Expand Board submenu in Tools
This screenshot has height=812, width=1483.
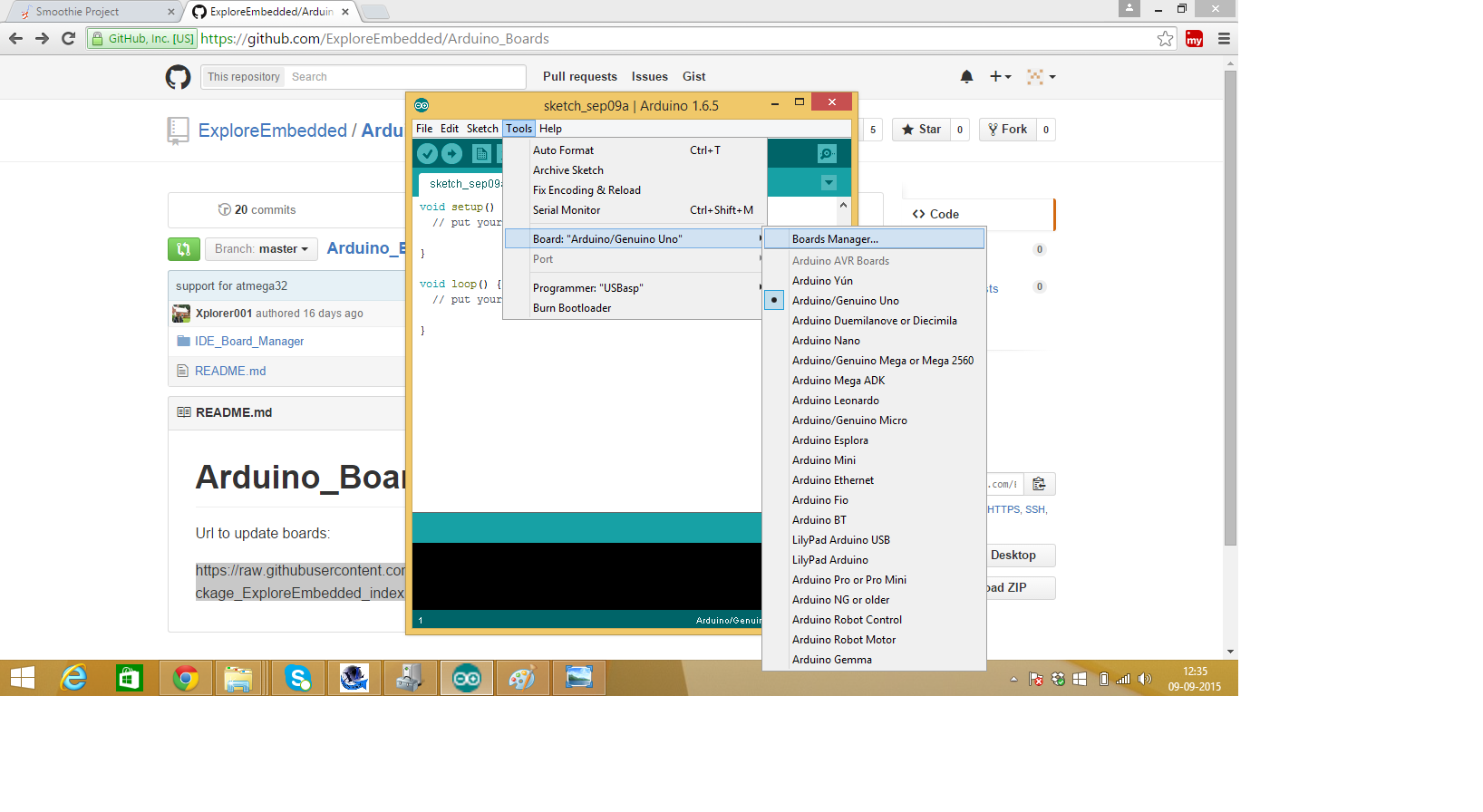tap(633, 239)
